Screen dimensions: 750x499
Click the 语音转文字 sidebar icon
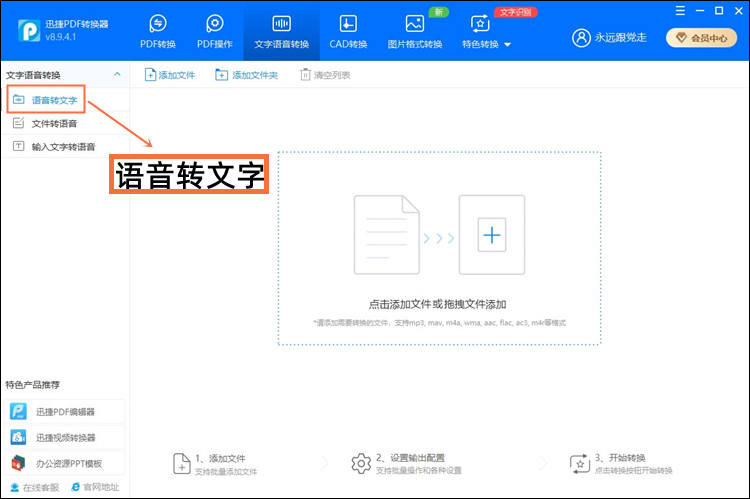coord(19,100)
